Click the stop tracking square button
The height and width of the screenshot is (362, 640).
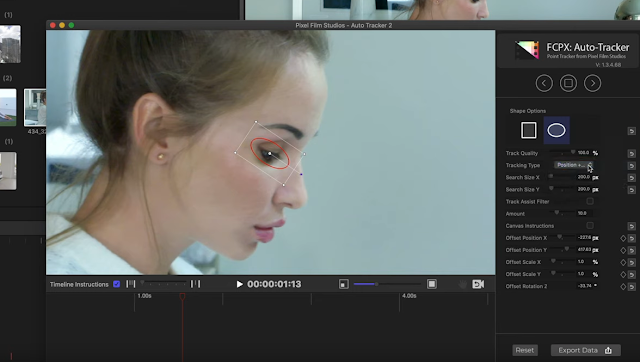(568, 83)
